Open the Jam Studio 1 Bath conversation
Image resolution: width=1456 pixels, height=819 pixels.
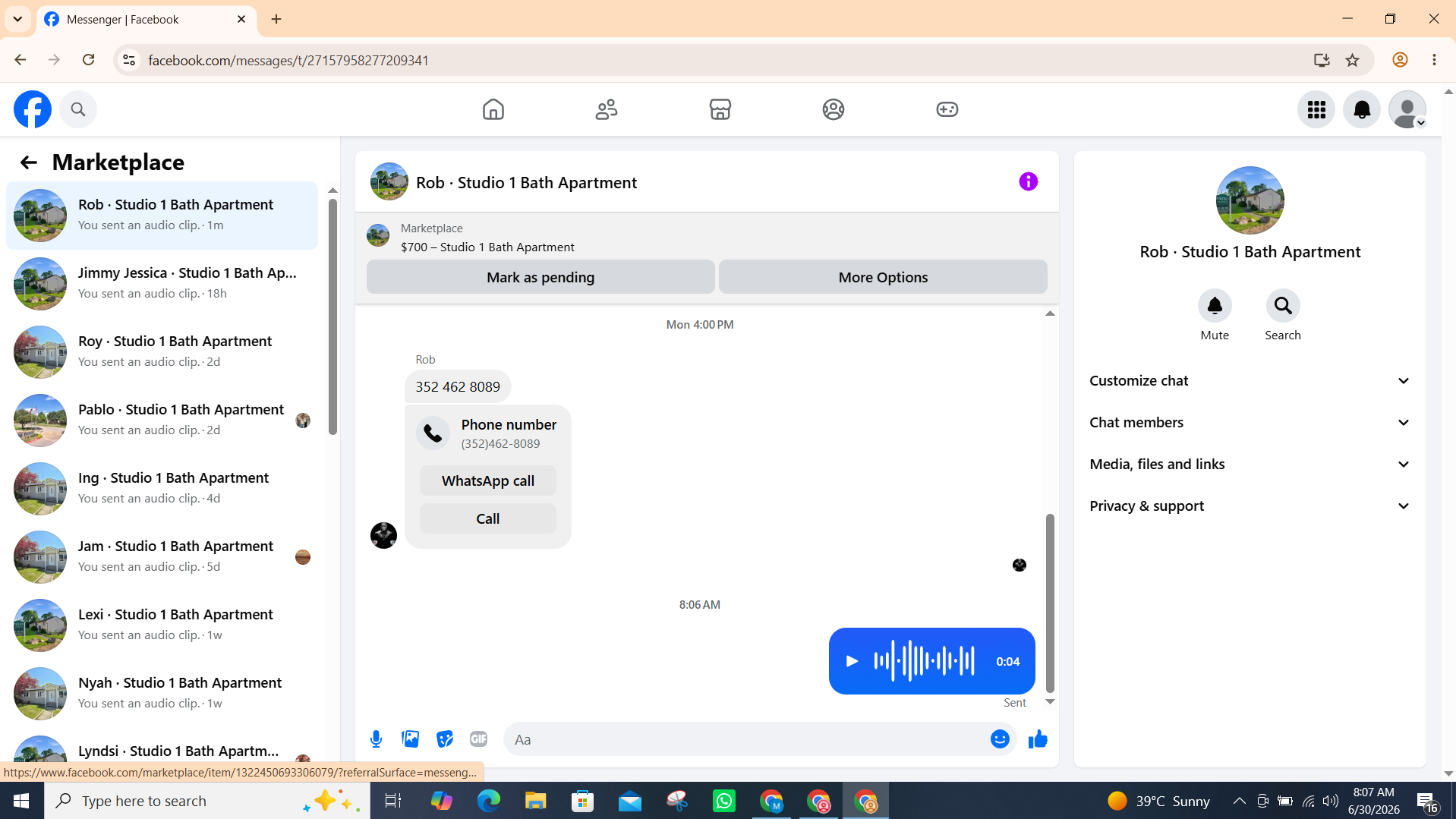pos(162,557)
